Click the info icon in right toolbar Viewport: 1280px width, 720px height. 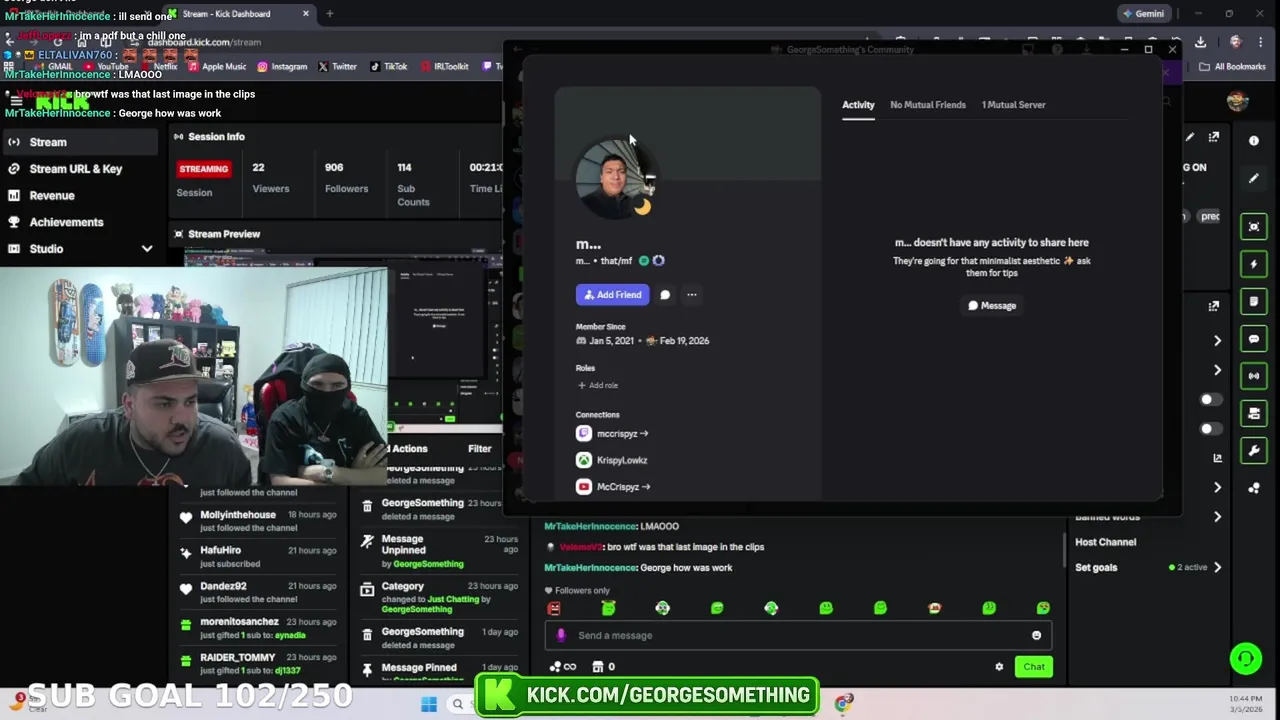coord(1254,141)
